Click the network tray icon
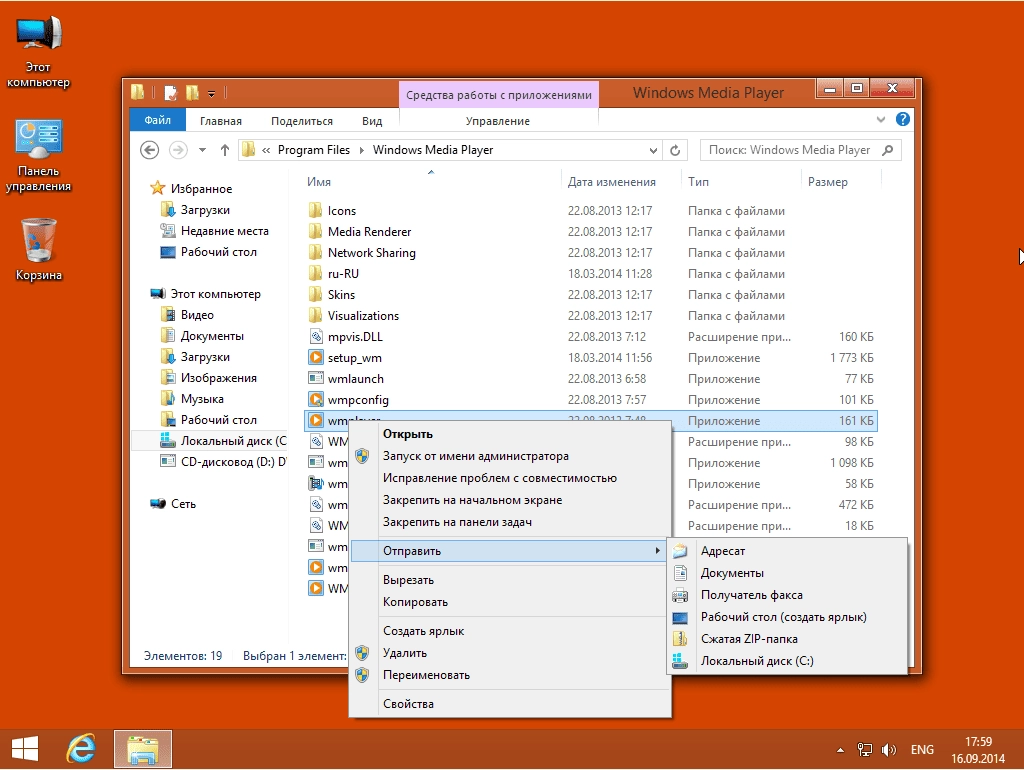1024x770 pixels. point(865,750)
